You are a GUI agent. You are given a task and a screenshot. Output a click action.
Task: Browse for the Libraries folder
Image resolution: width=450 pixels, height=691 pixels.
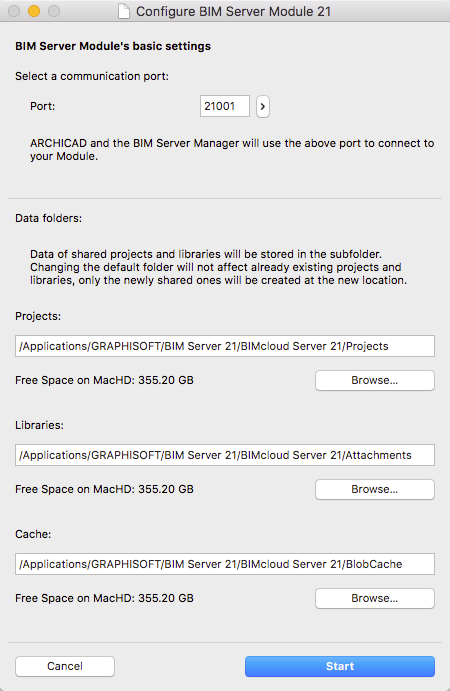[x=375, y=489]
